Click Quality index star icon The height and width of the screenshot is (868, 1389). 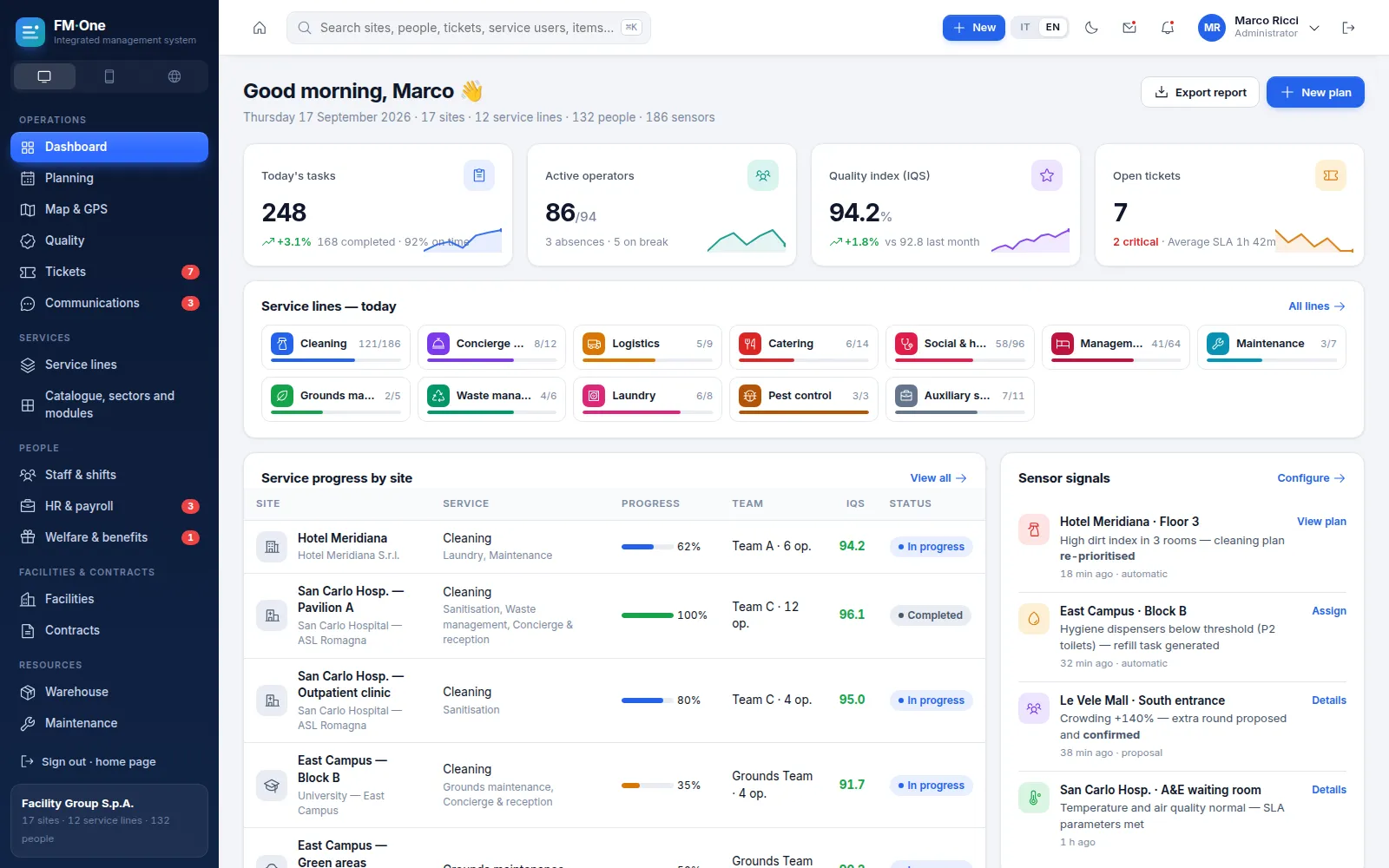pos(1047,175)
